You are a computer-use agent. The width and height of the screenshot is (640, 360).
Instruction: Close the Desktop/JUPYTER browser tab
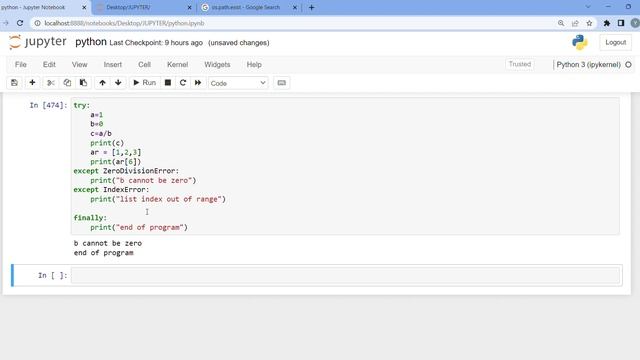(189, 7)
